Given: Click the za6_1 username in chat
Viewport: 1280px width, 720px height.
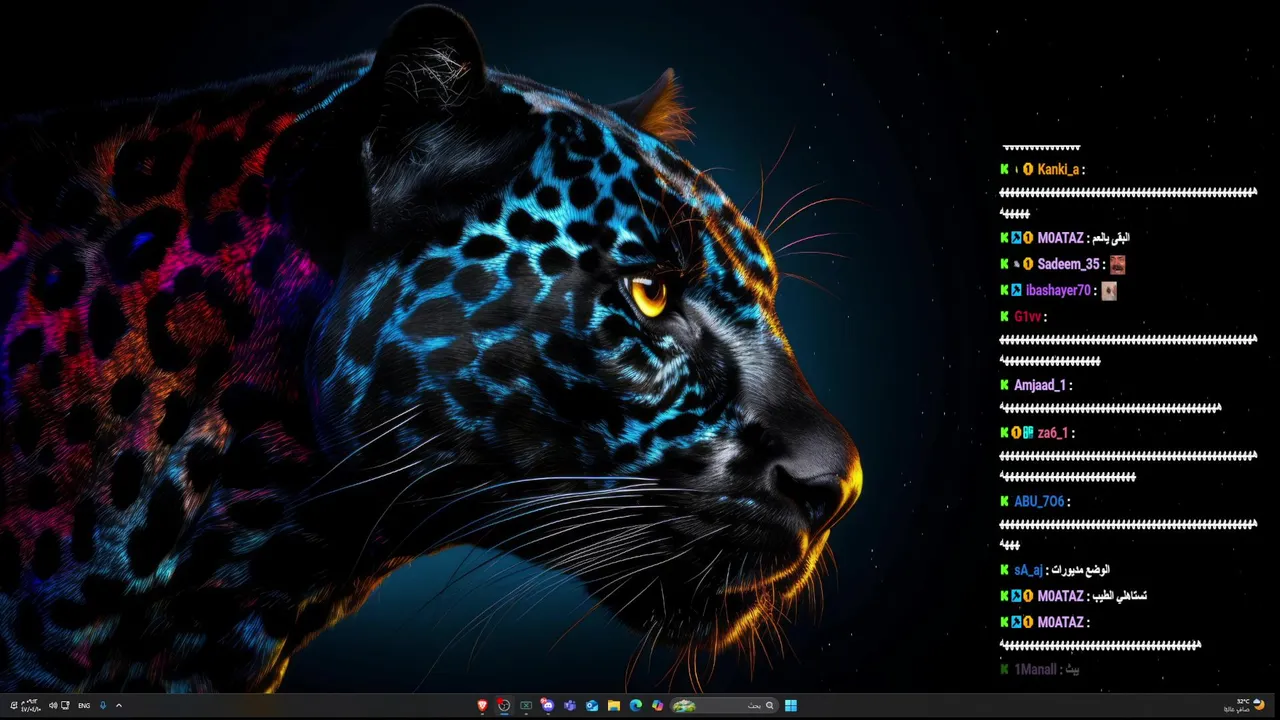Looking at the screenshot, I should (x=1053, y=433).
